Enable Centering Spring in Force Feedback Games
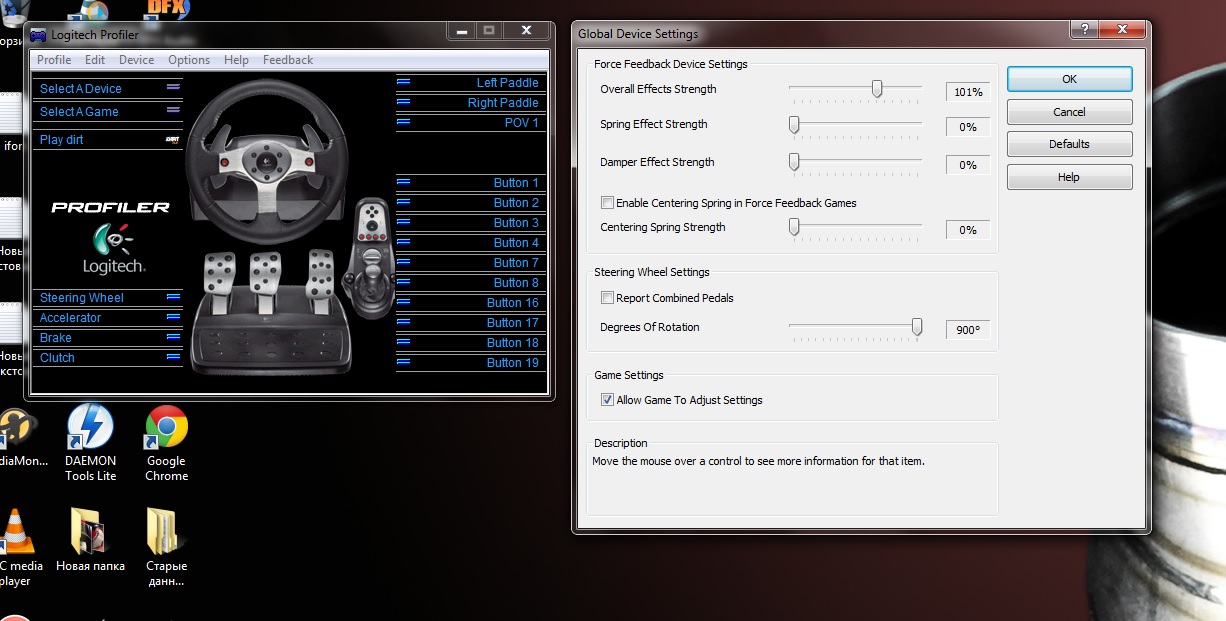 607,203
